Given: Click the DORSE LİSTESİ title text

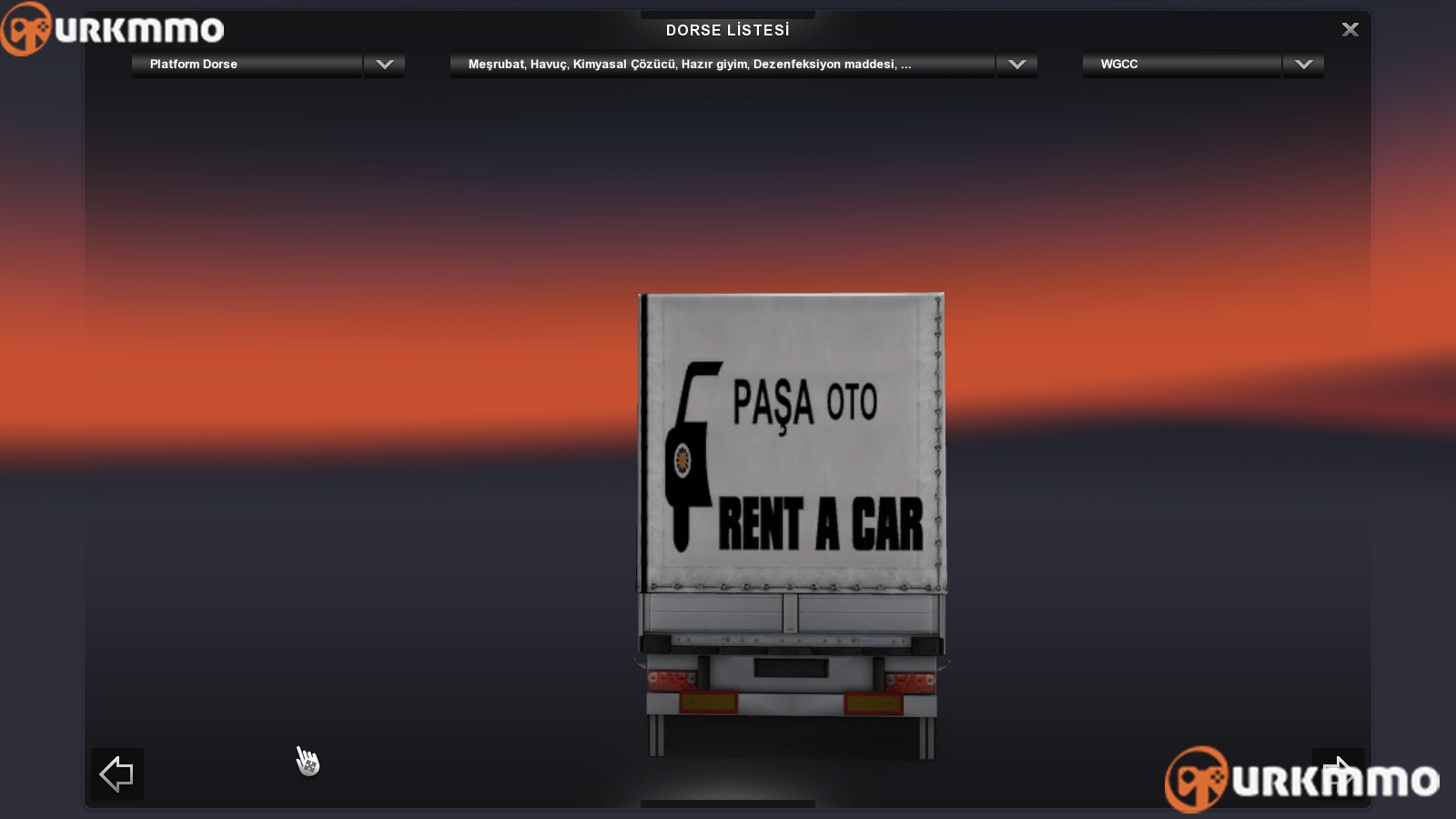Looking at the screenshot, I should coord(728,30).
